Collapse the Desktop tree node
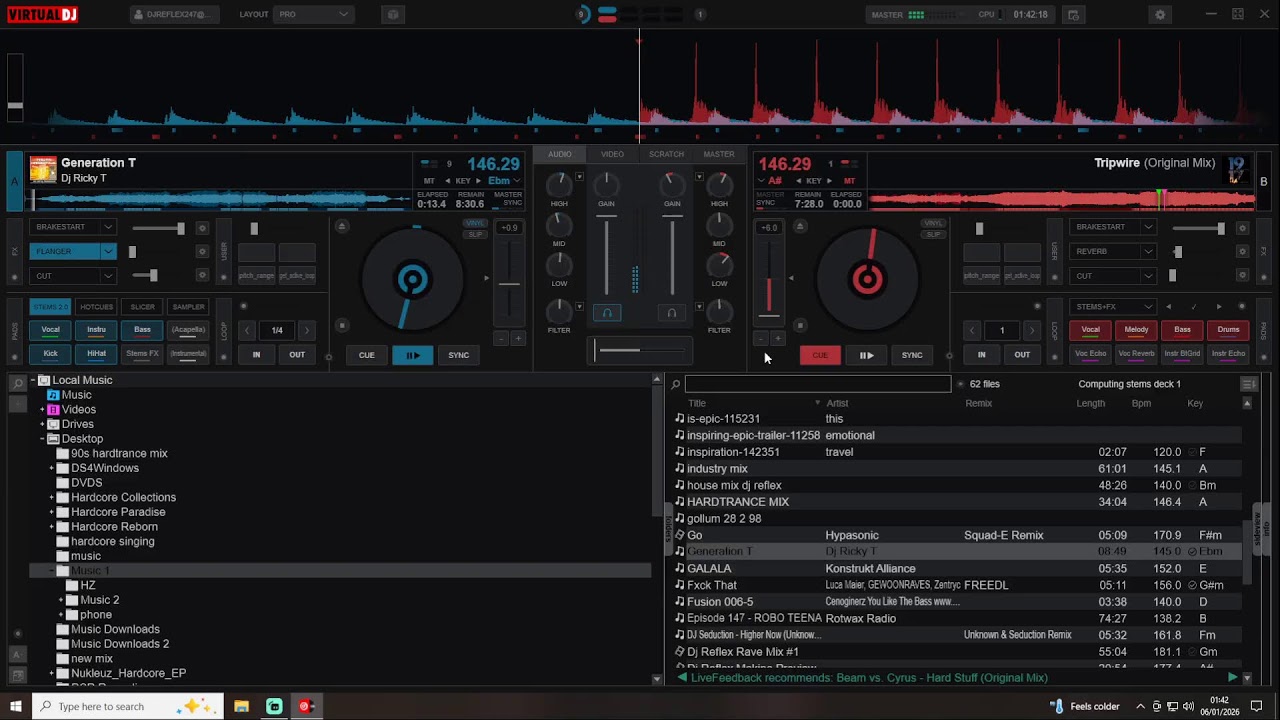Screen dimensions: 1280x720 tap(42, 439)
